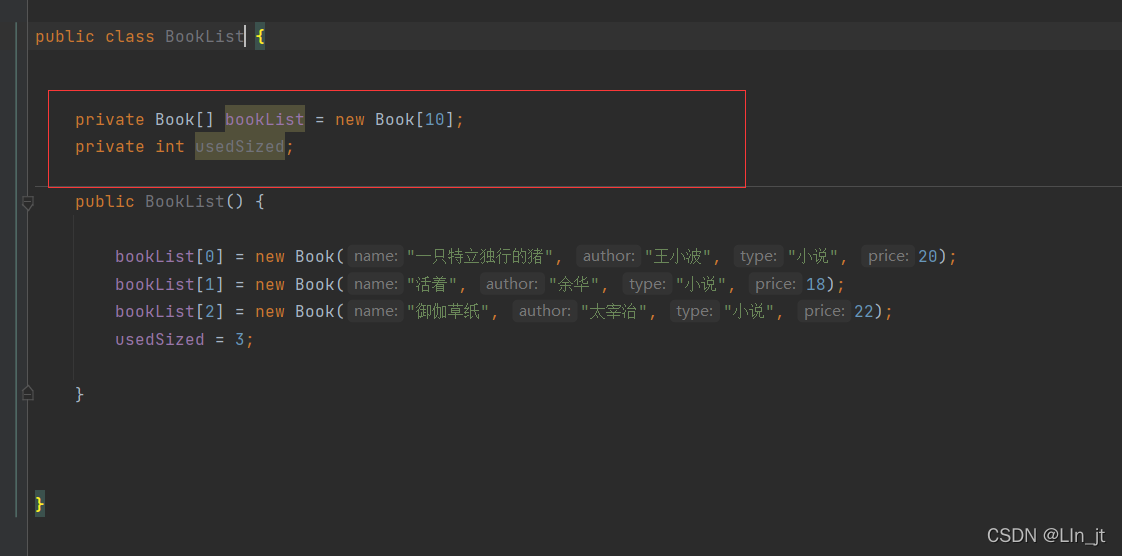The width and height of the screenshot is (1122, 556).
Task: Click the "小说" string on bookList[2] line
Action: pyautogui.click(x=749, y=311)
